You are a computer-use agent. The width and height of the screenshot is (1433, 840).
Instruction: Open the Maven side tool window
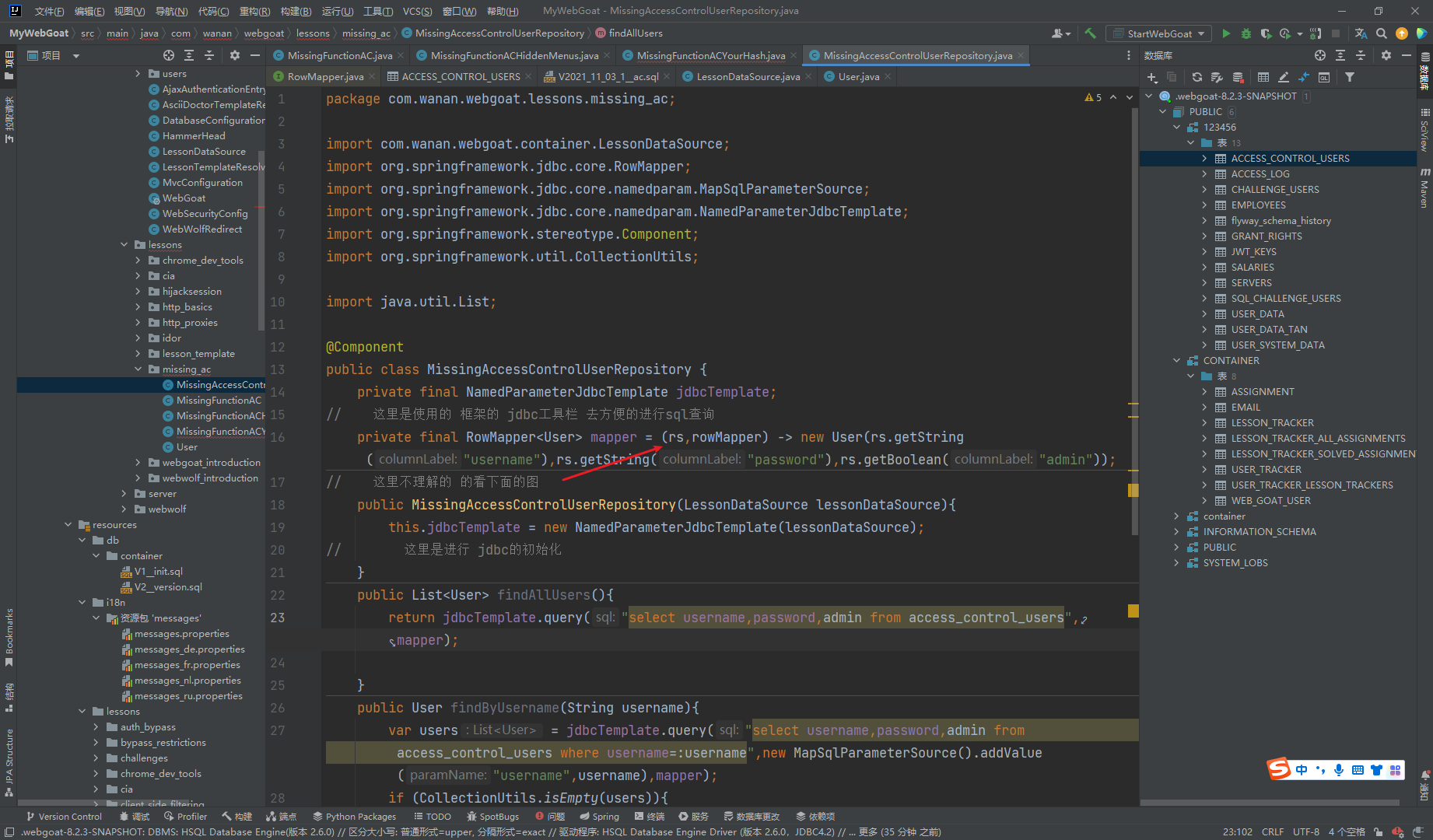pyautogui.click(x=1424, y=187)
